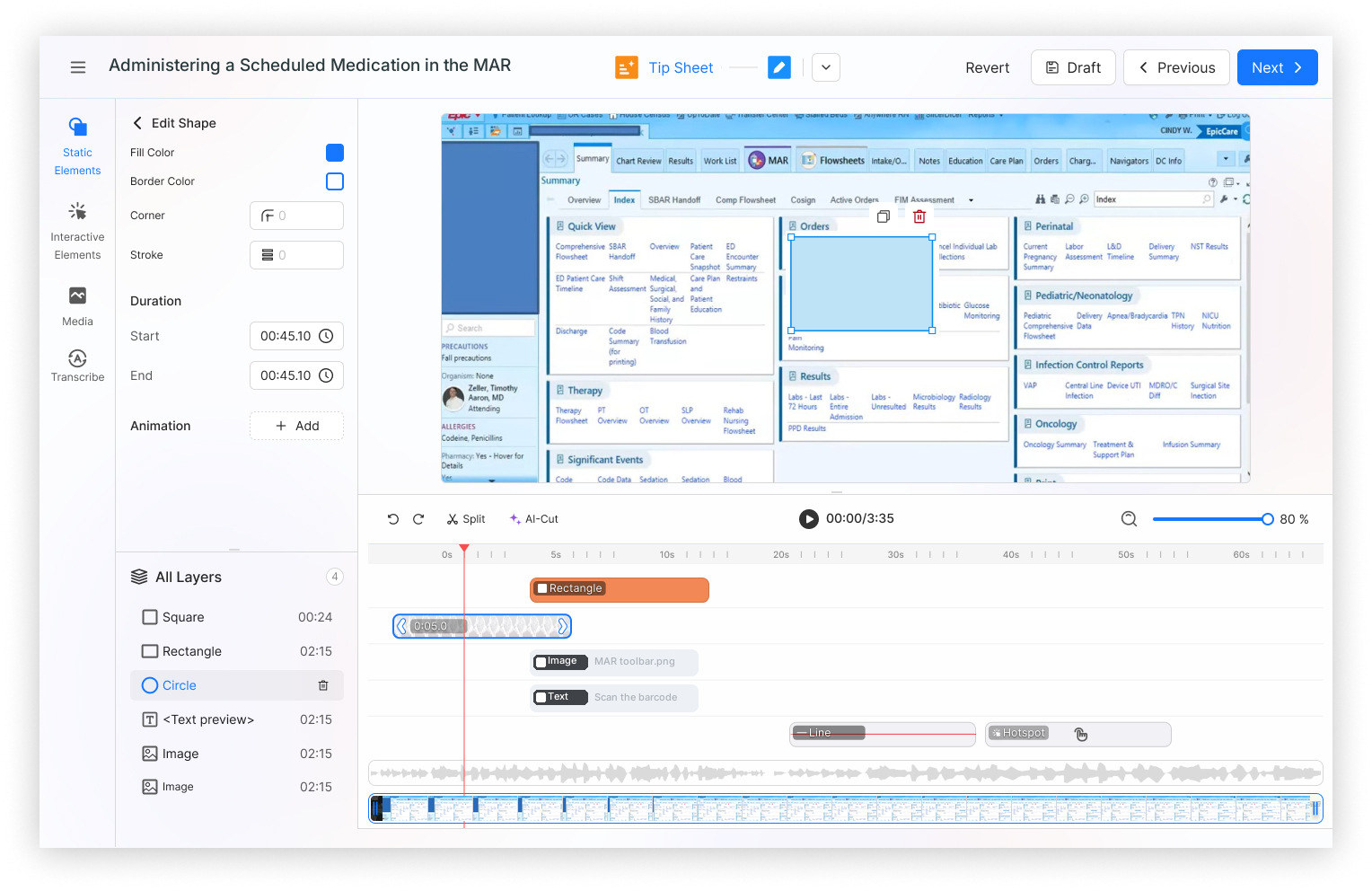
Task: Click the Corner radius field
Action: click(296, 216)
